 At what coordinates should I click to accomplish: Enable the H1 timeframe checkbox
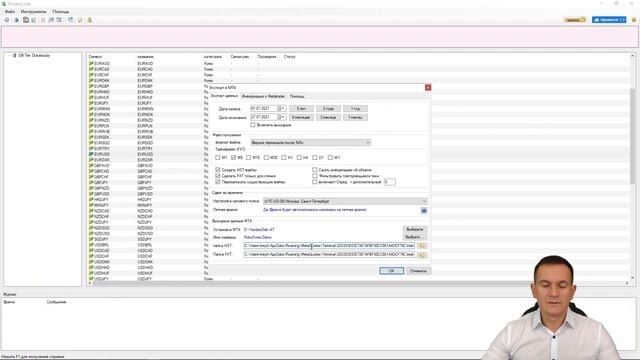[284, 158]
